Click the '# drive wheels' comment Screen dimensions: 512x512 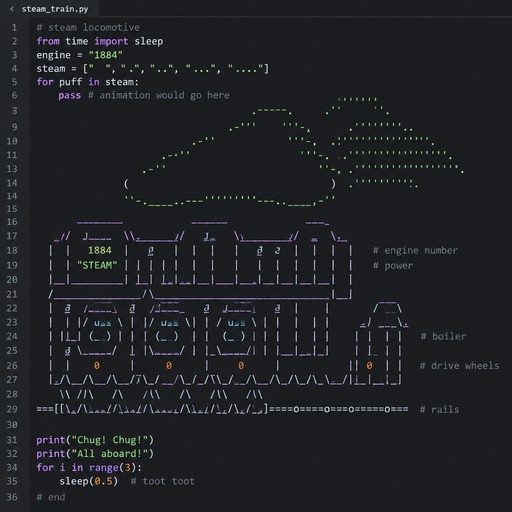[x=460, y=366]
